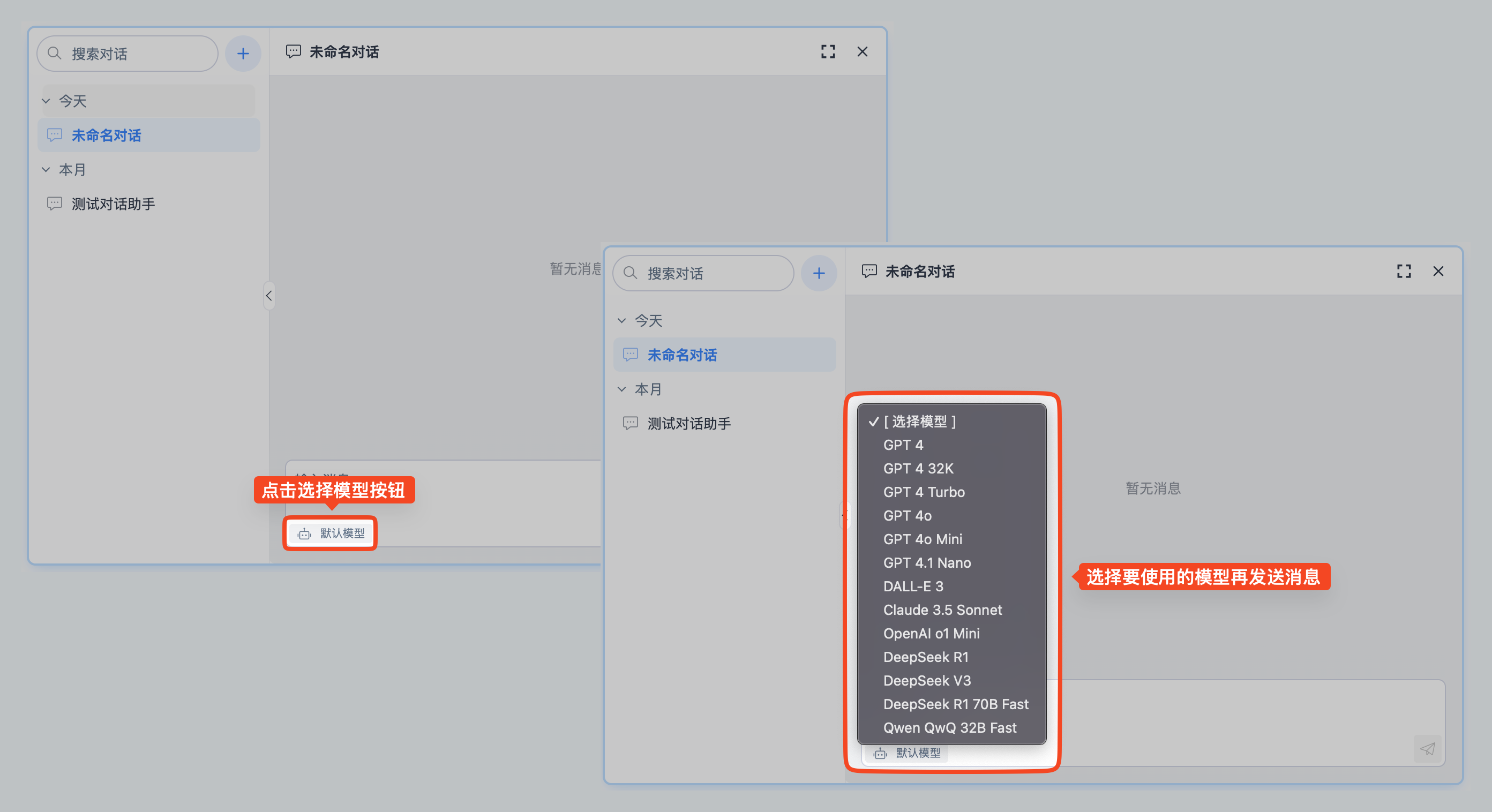The width and height of the screenshot is (1492, 812).
Task: Click the plus new-chat button in the right window
Action: point(819,273)
